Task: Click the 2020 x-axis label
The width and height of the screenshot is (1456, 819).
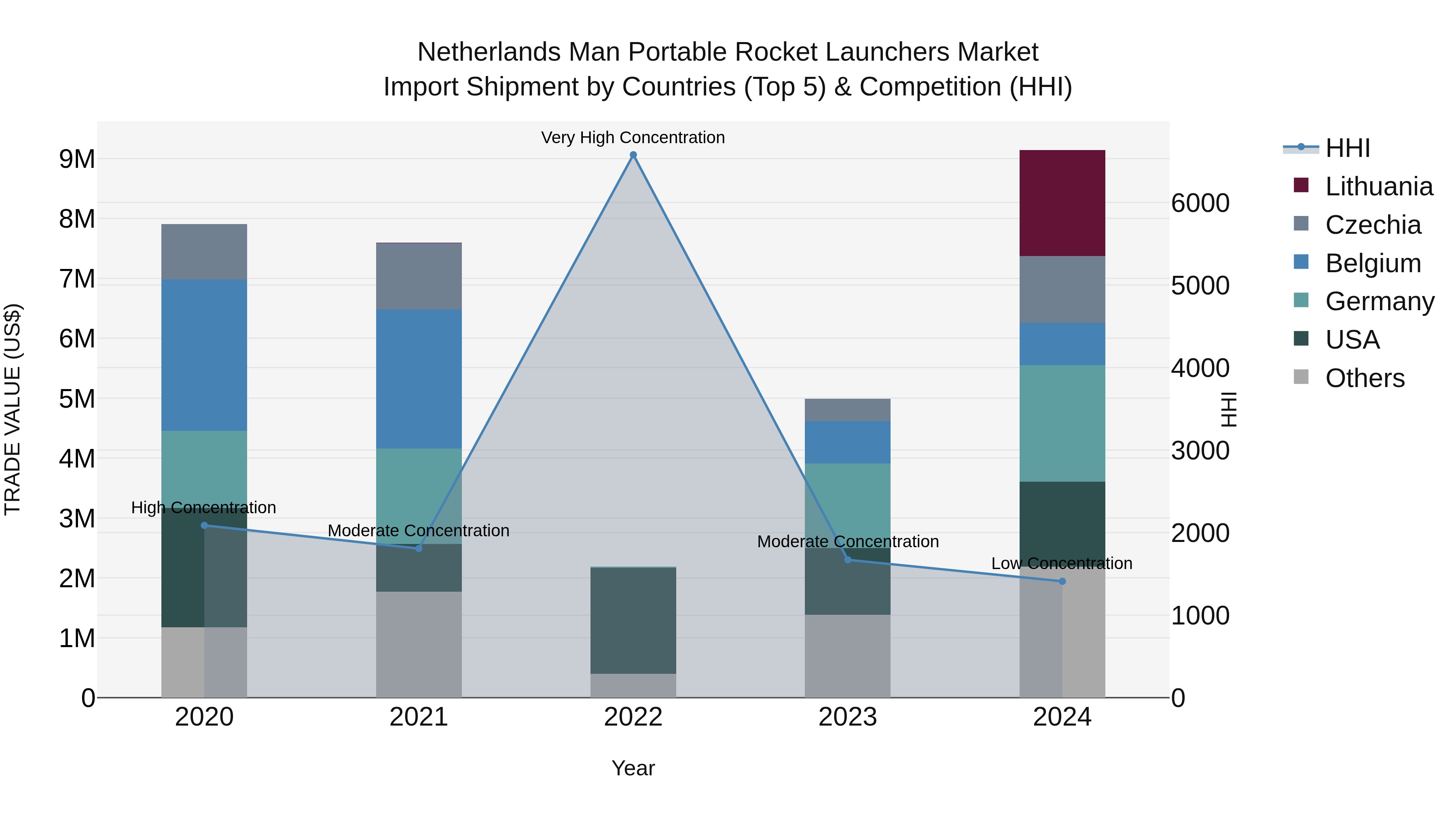Action: [205, 717]
